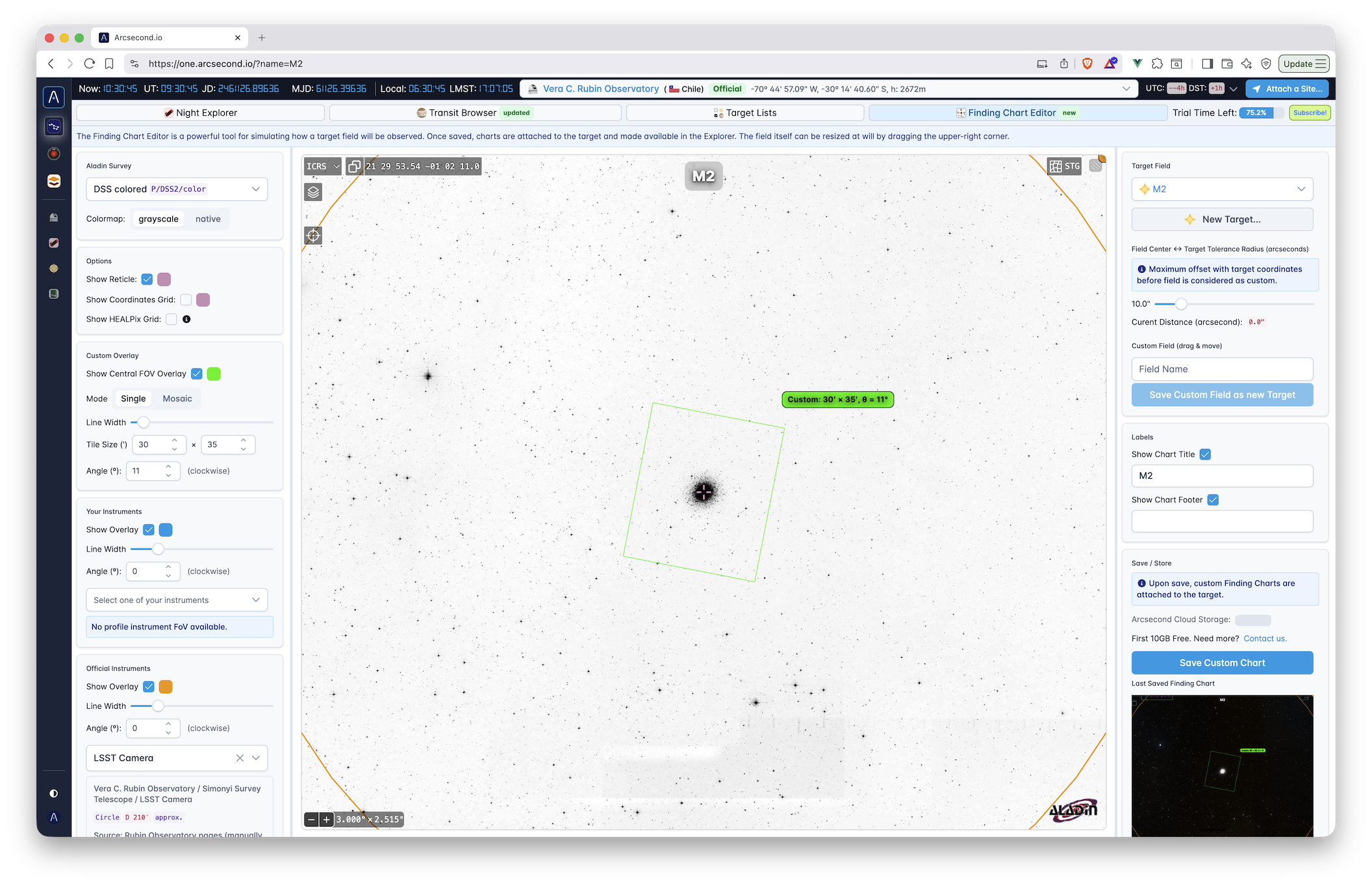The image size is (1372, 885).
Task: Toggle the dark/light theme icon in sidebar
Action: [54, 793]
